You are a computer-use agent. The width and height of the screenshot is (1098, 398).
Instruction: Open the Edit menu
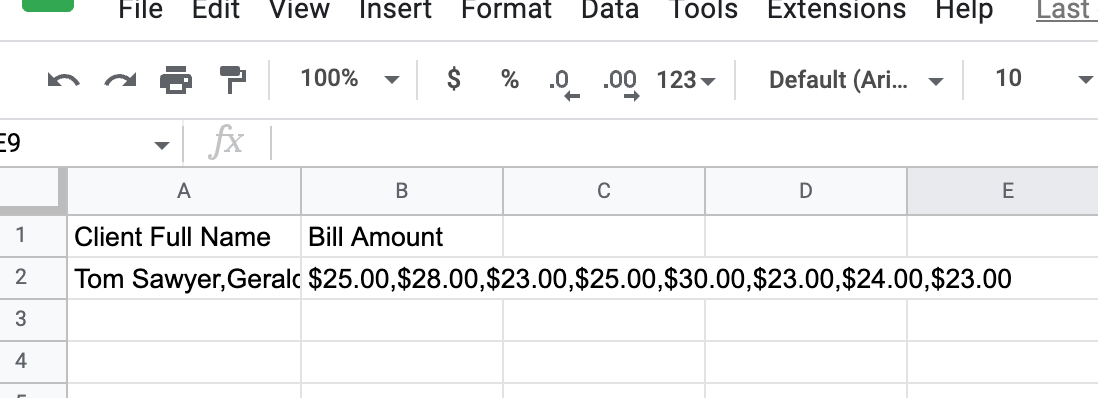tap(216, 10)
